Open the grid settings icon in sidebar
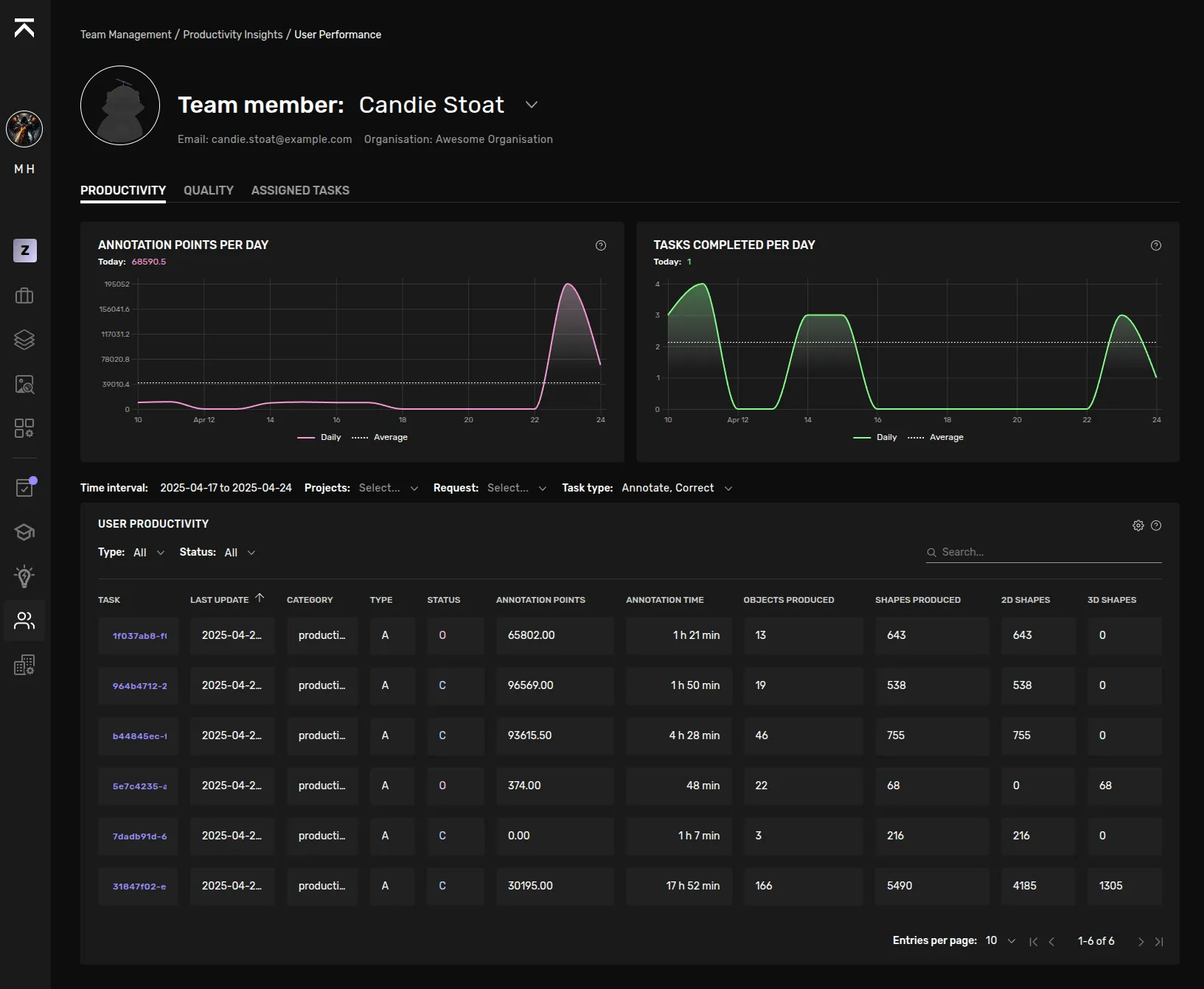This screenshot has height=989, width=1204. point(24,428)
